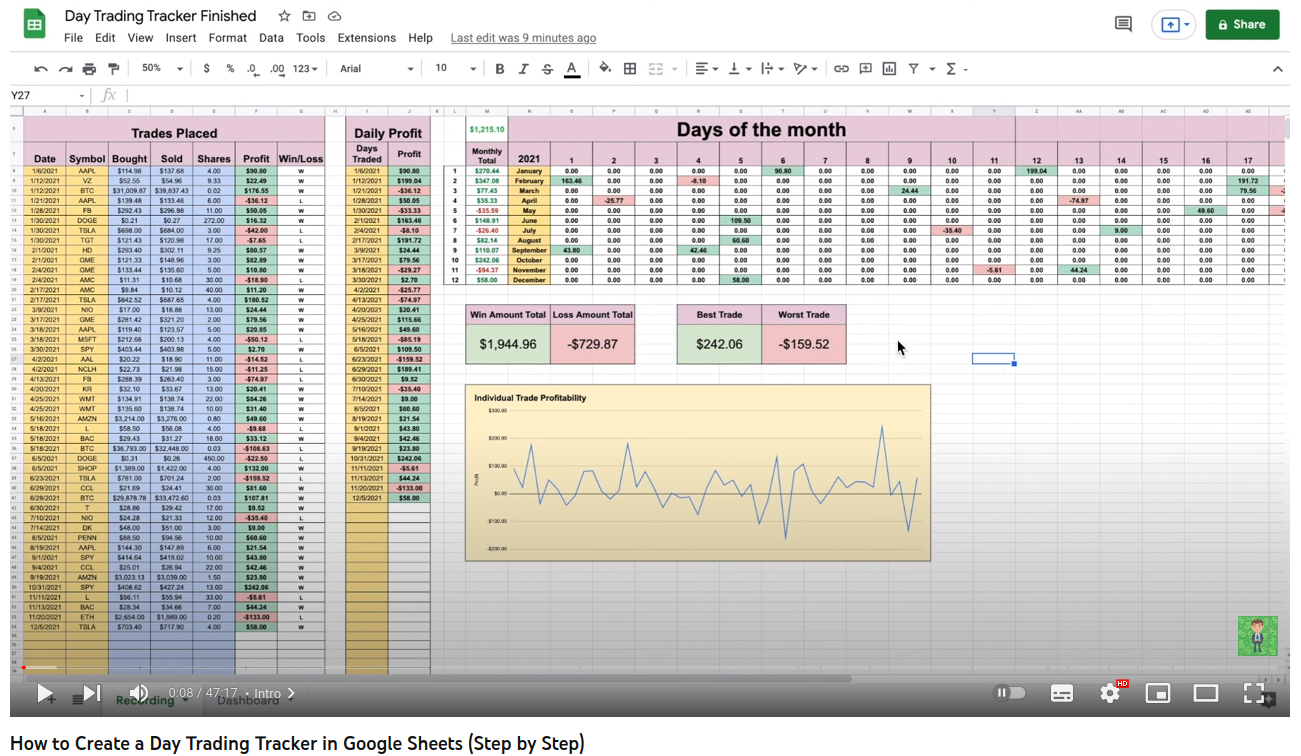Check the cloud save status icon
The image size is (1301, 756).
tap(334, 16)
